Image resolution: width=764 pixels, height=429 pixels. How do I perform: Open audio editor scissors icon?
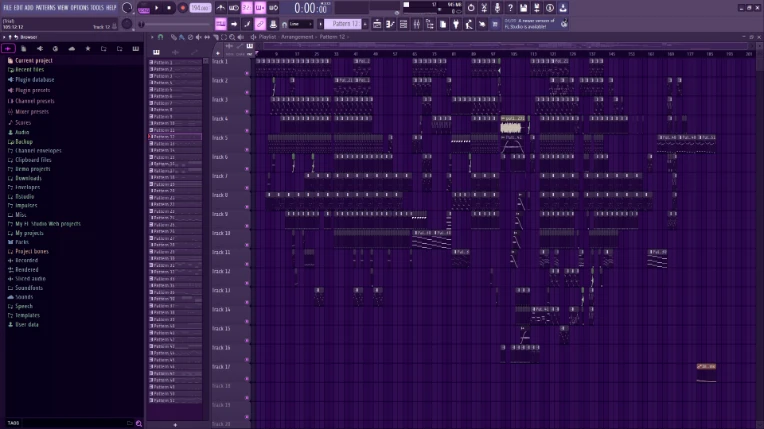point(484,8)
